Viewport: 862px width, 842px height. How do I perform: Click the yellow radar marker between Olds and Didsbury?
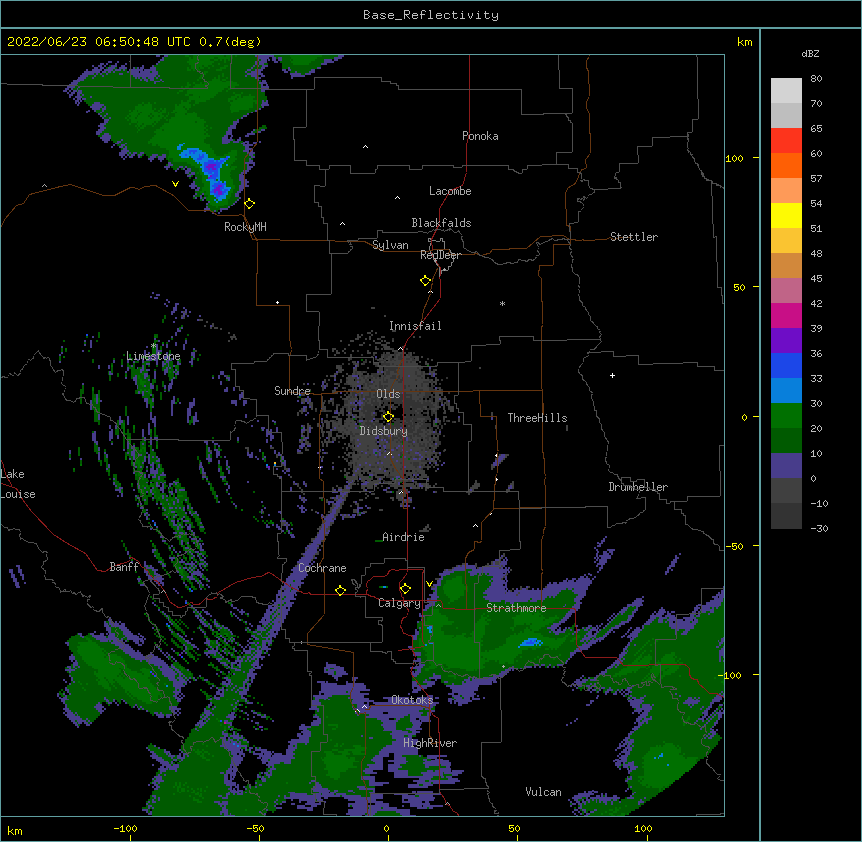(388, 416)
